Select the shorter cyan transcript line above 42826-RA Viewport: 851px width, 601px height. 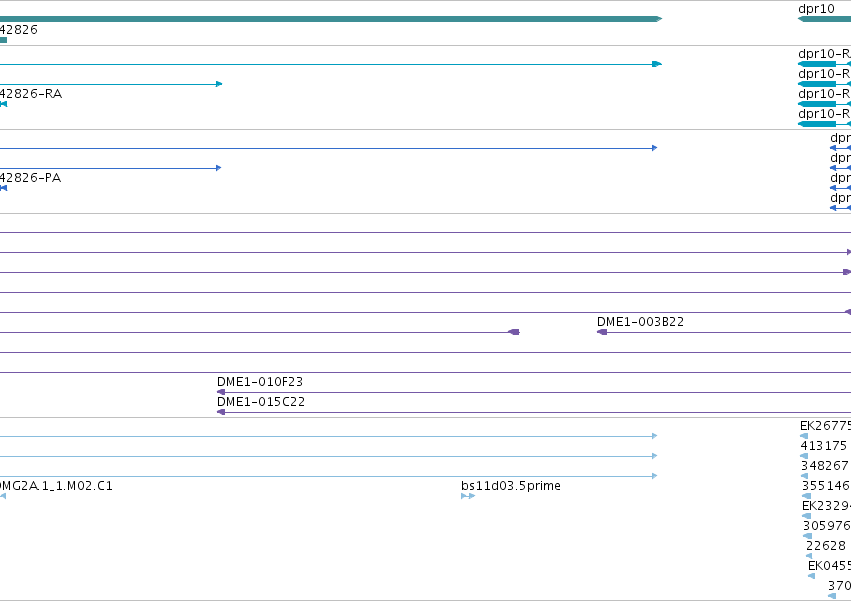111,84
